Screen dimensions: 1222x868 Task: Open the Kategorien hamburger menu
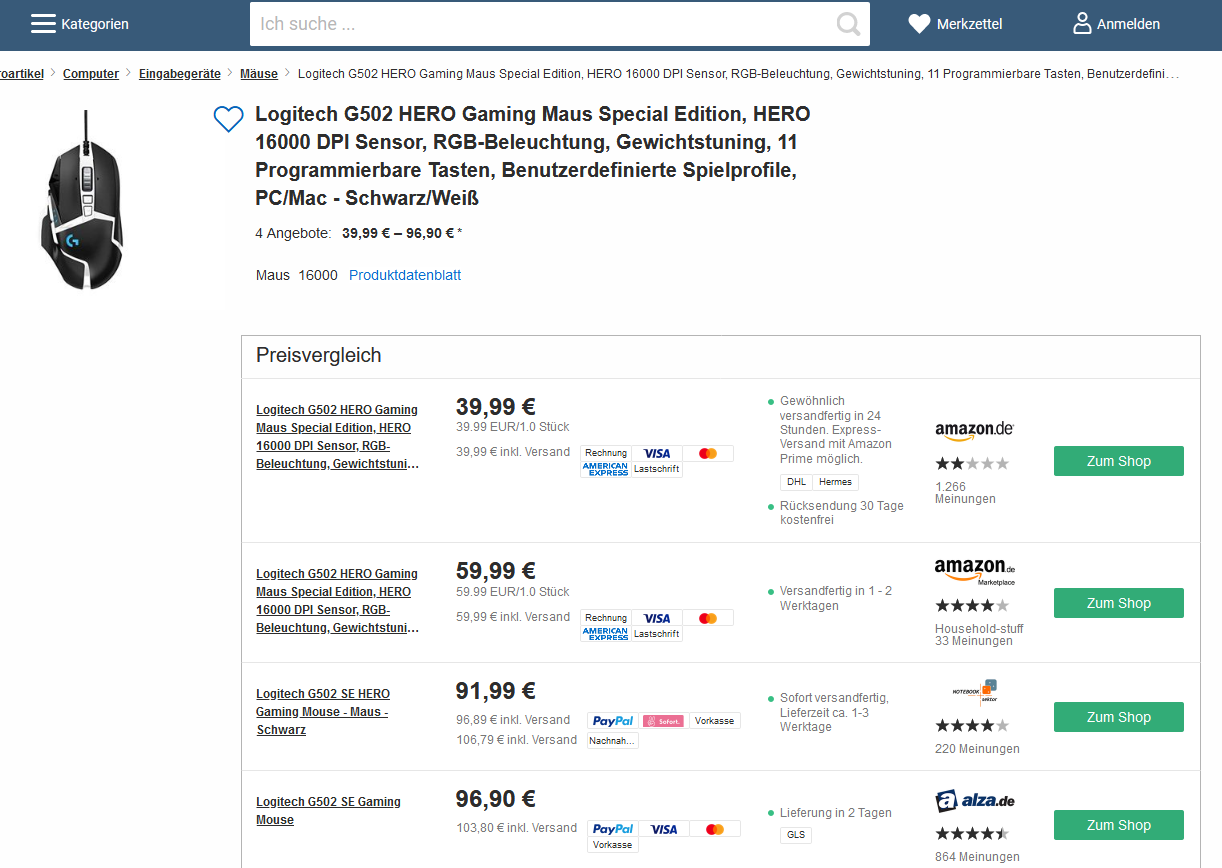click(43, 24)
